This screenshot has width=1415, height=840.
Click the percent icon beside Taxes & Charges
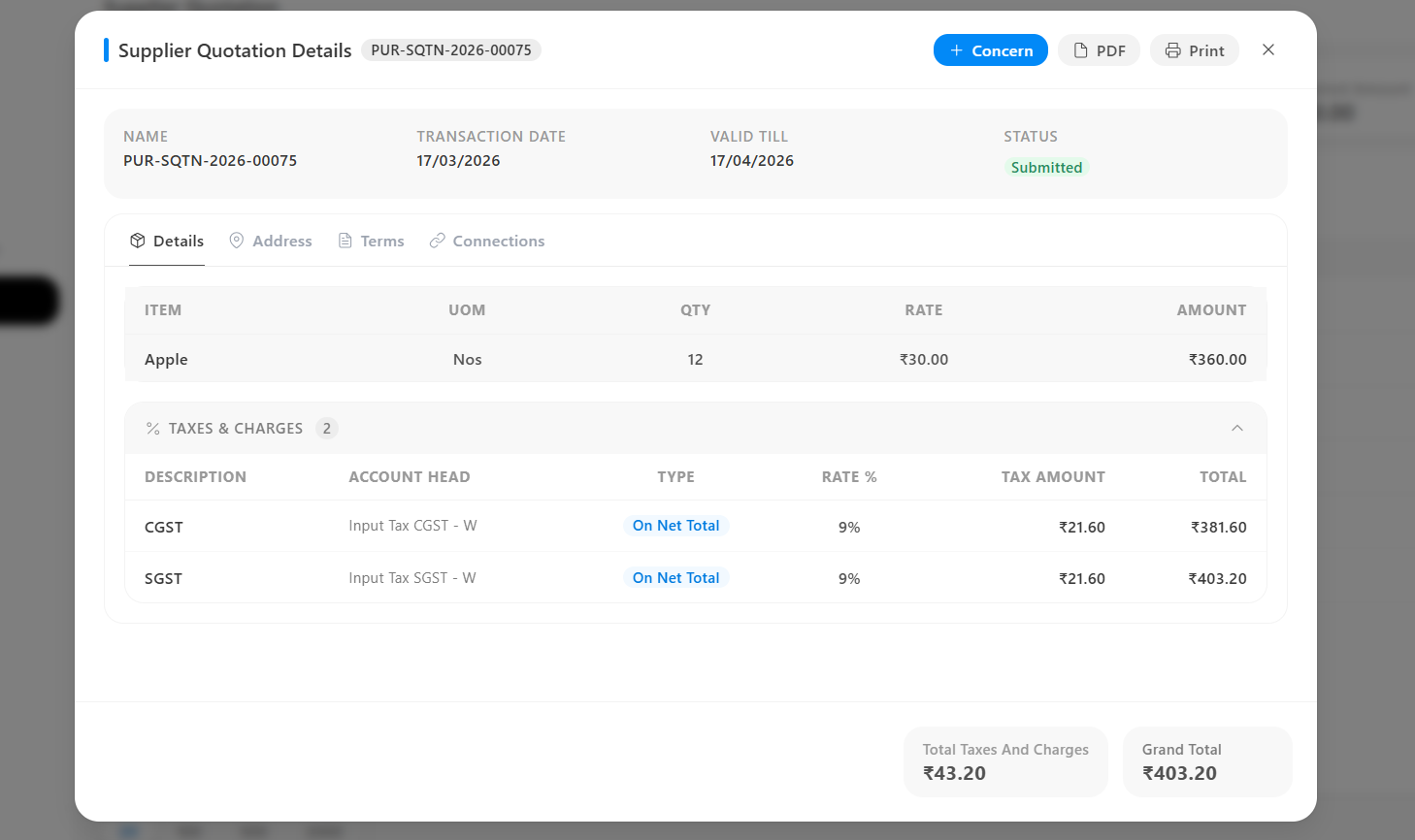click(x=152, y=428)
